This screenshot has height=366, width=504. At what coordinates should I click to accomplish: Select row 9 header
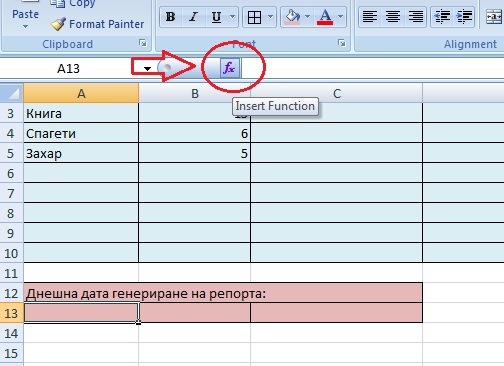point(11,233)
